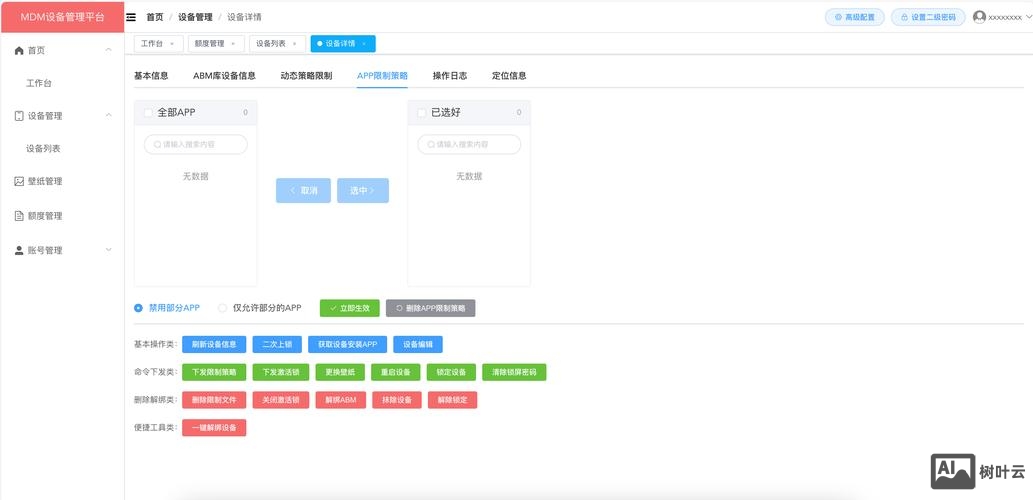Click the green 锁定设备 button

[451, 372]
